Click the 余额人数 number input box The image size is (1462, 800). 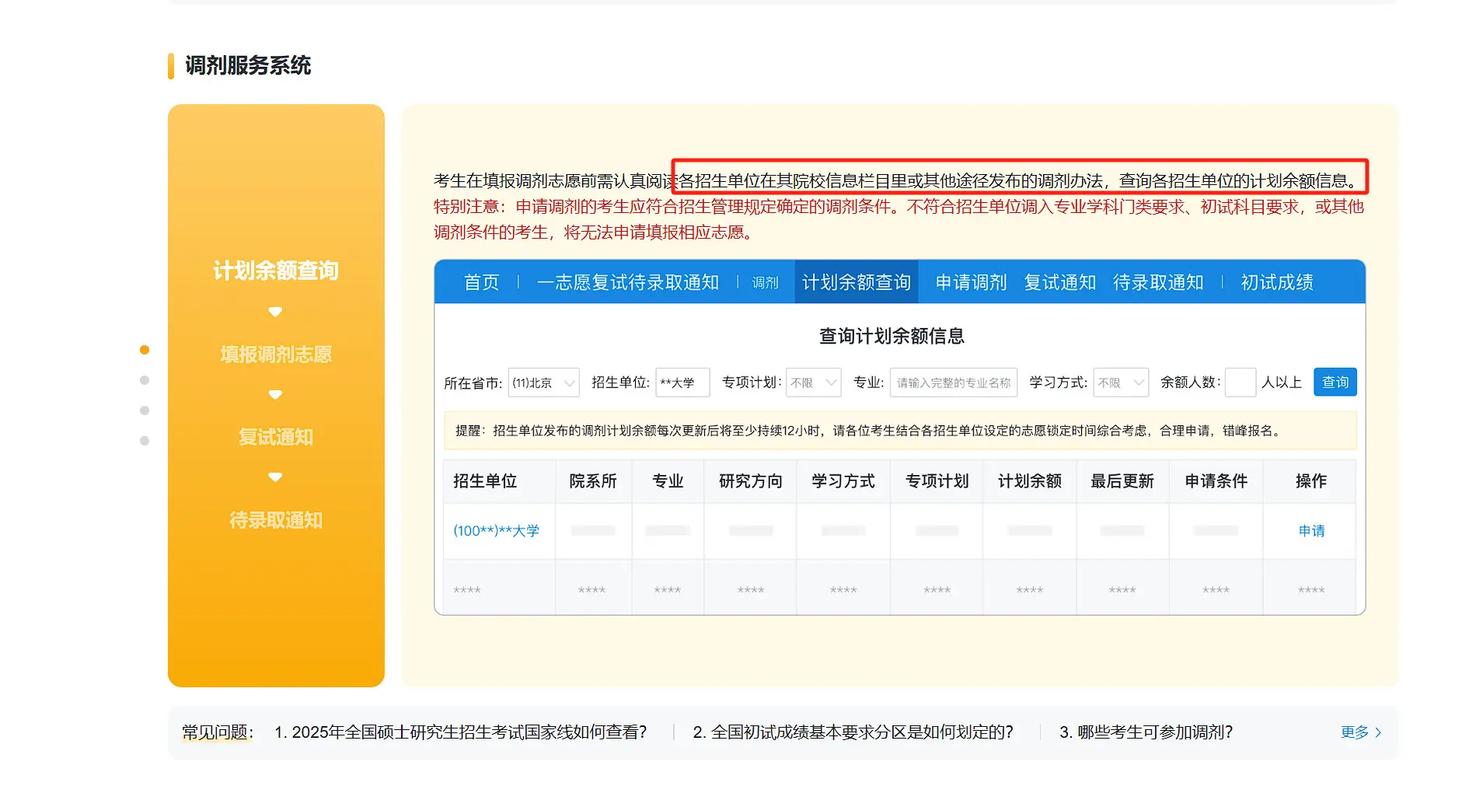click(1240, 382)
